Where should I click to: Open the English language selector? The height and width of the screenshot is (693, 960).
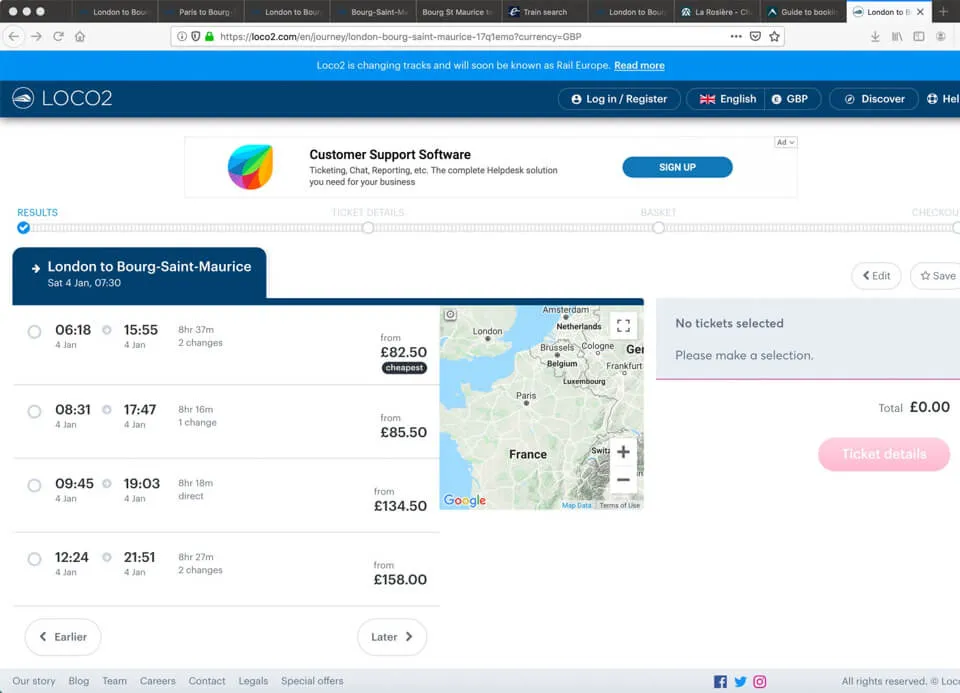727,99
